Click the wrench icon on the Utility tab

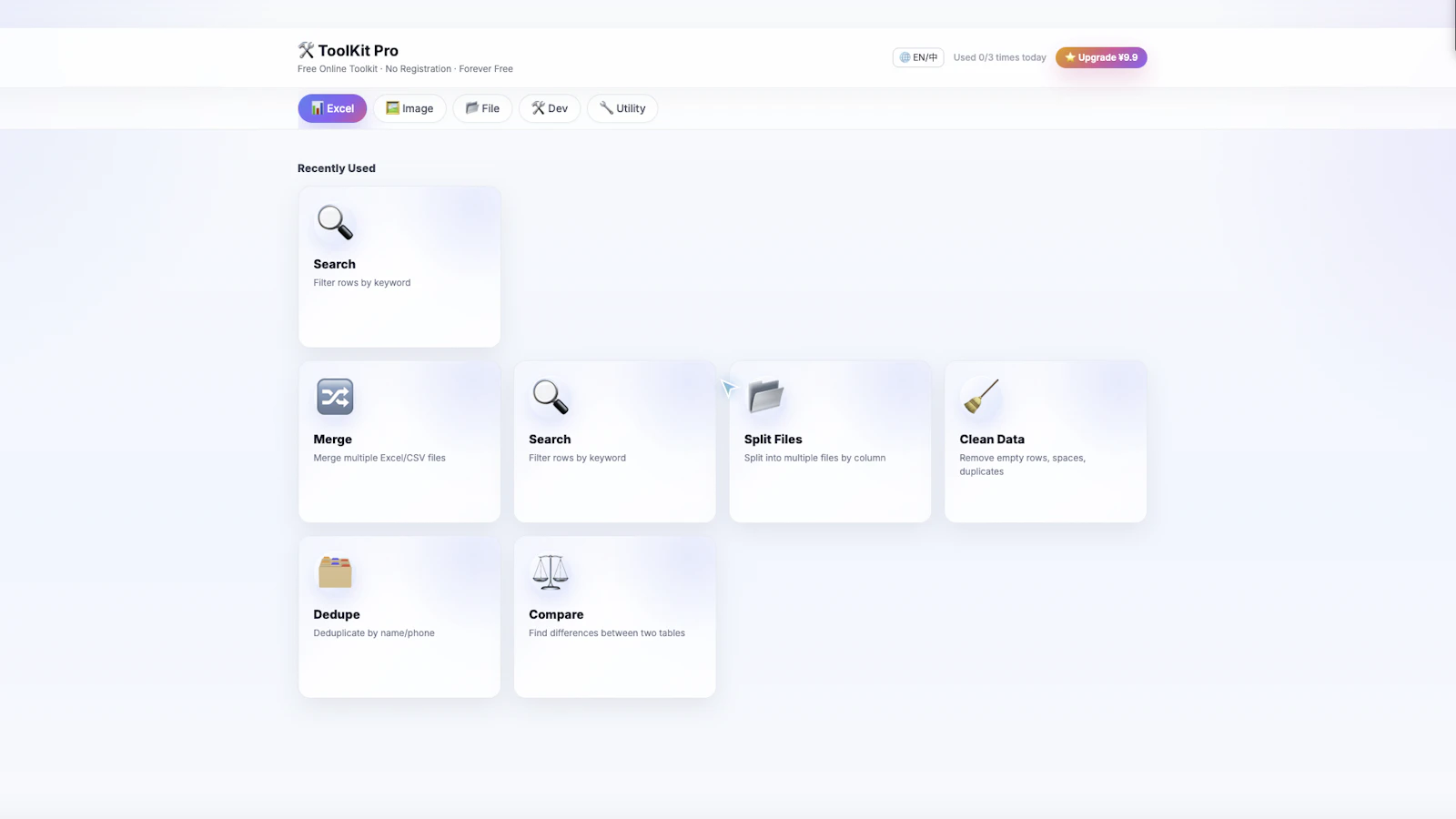pyautogui.click(x=606, y=108)
